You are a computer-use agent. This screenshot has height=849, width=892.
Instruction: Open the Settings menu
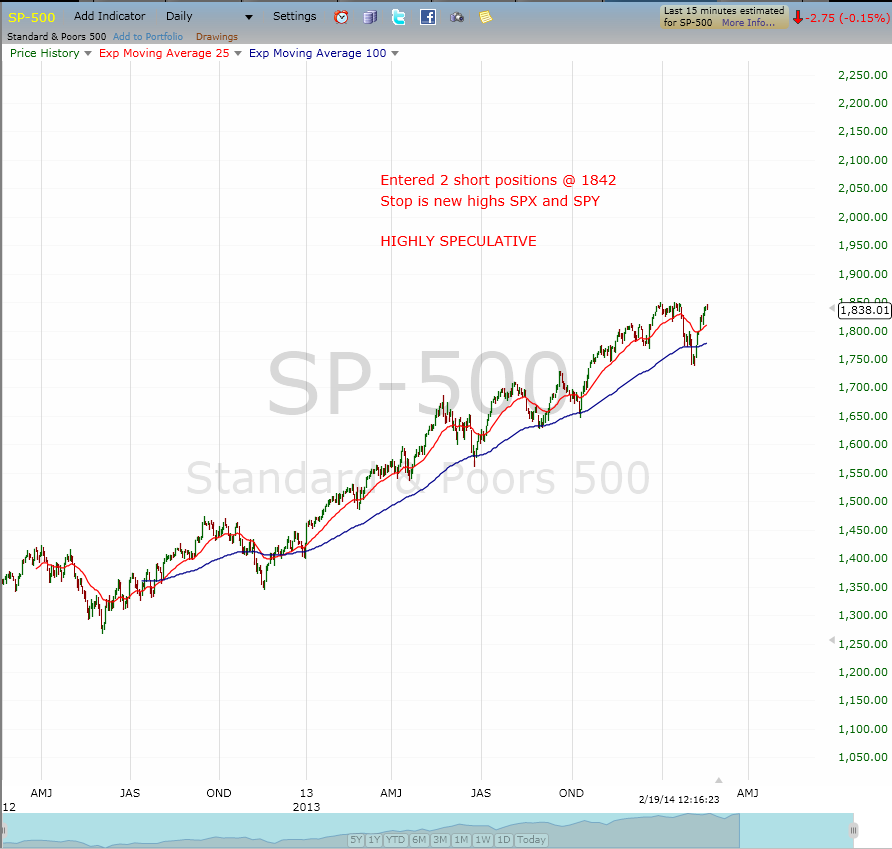294,16
